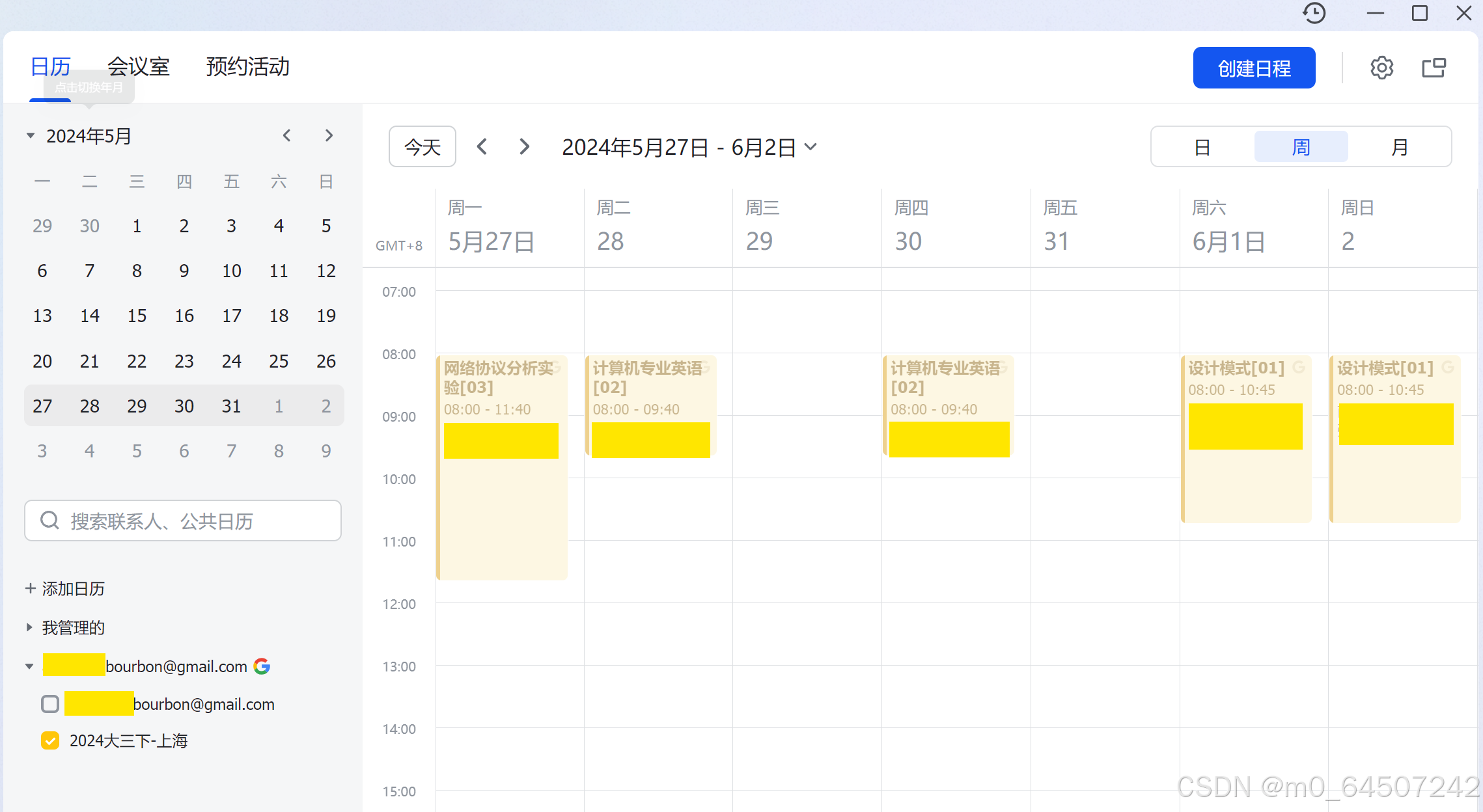
Task: Open calendar settings gear icon
Action: (x=1381, y=68)
